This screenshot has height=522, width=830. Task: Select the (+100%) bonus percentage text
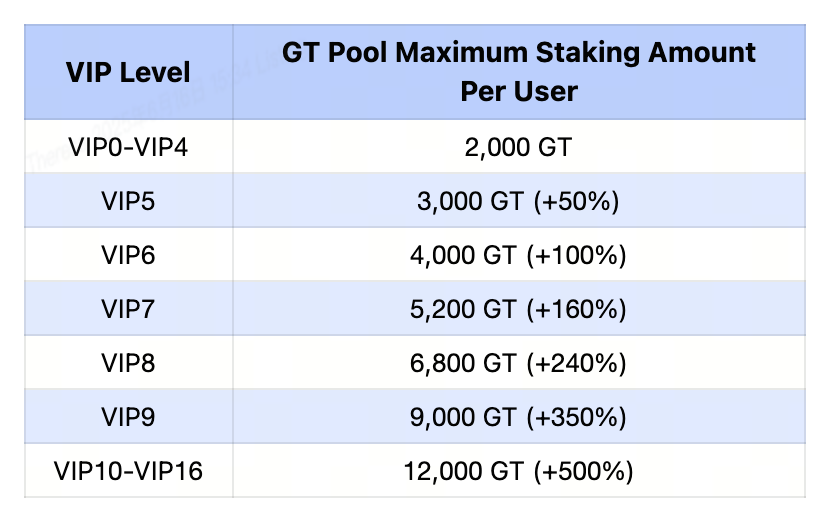pyautogui.click(x=577, y=256)
